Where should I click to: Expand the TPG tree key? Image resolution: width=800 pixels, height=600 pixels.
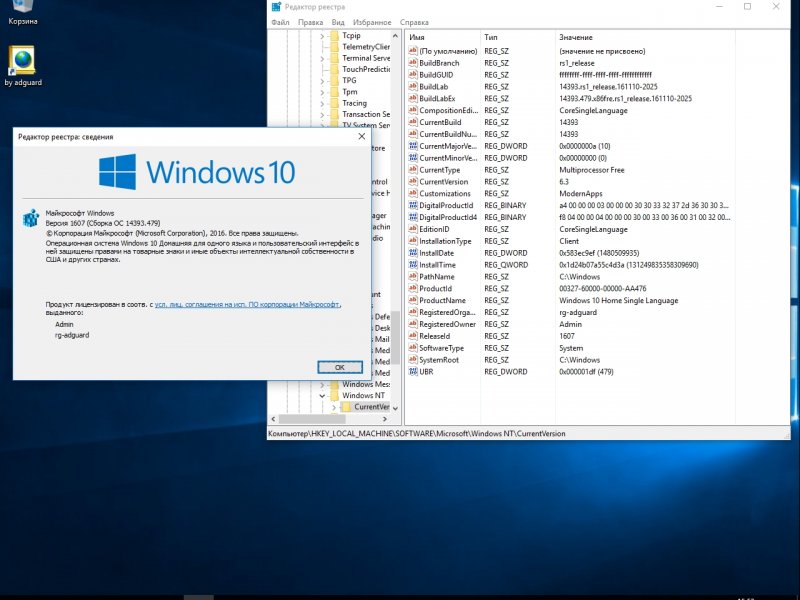pos(322,81)
